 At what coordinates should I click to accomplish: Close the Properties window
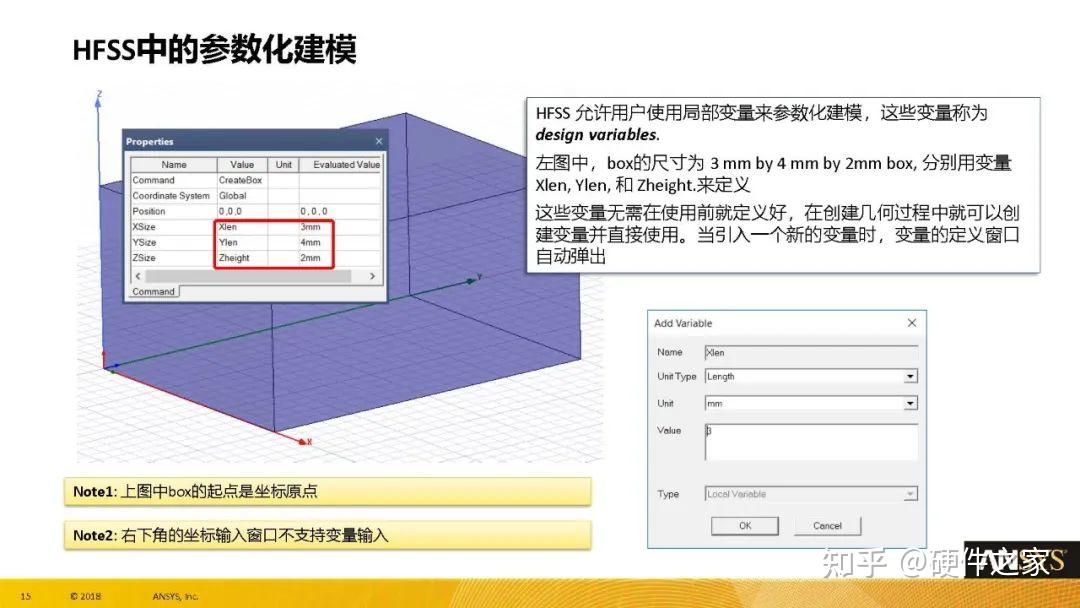point(380,141)
